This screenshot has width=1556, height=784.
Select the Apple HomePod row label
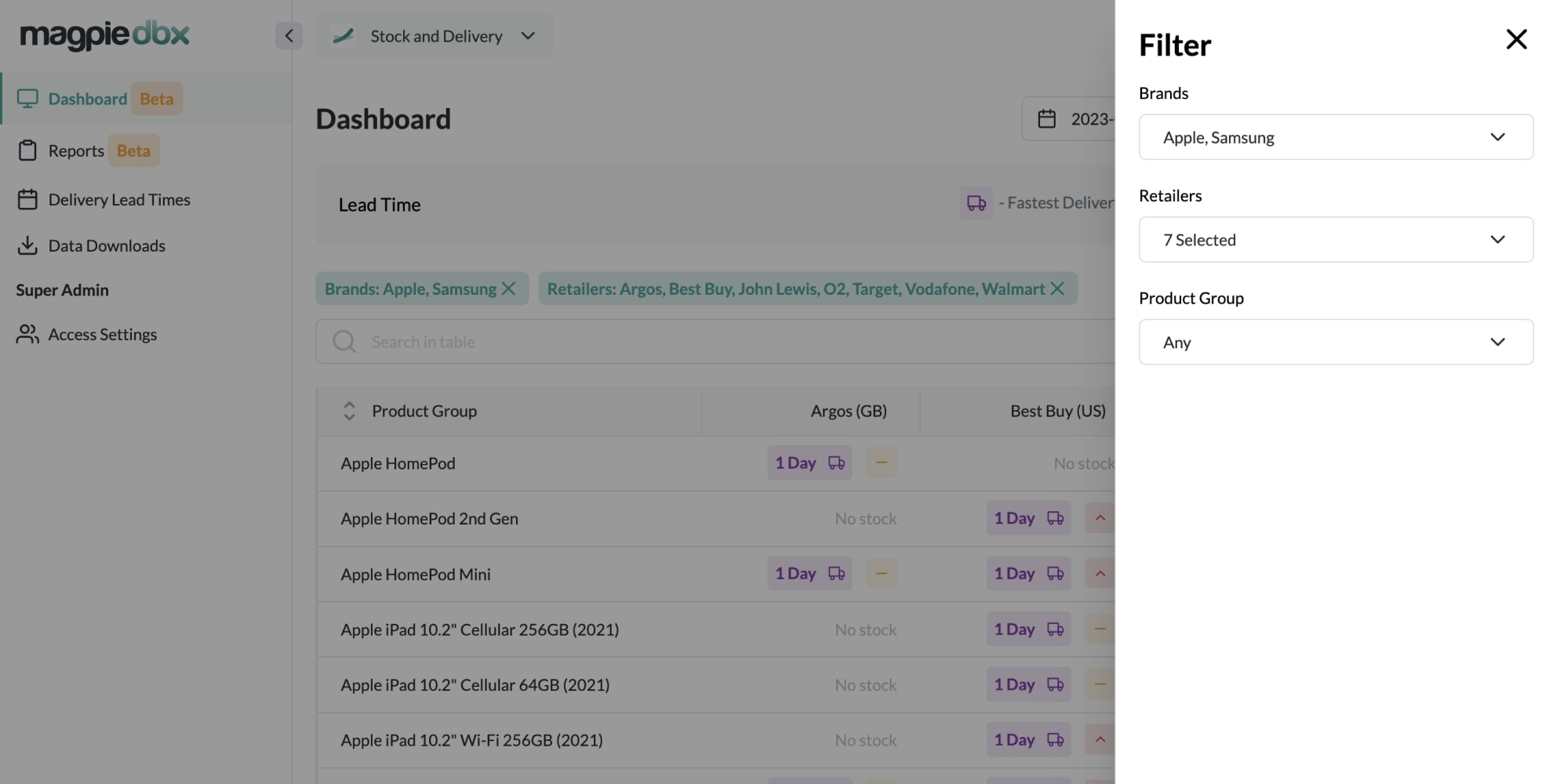(x=398, y=463)
